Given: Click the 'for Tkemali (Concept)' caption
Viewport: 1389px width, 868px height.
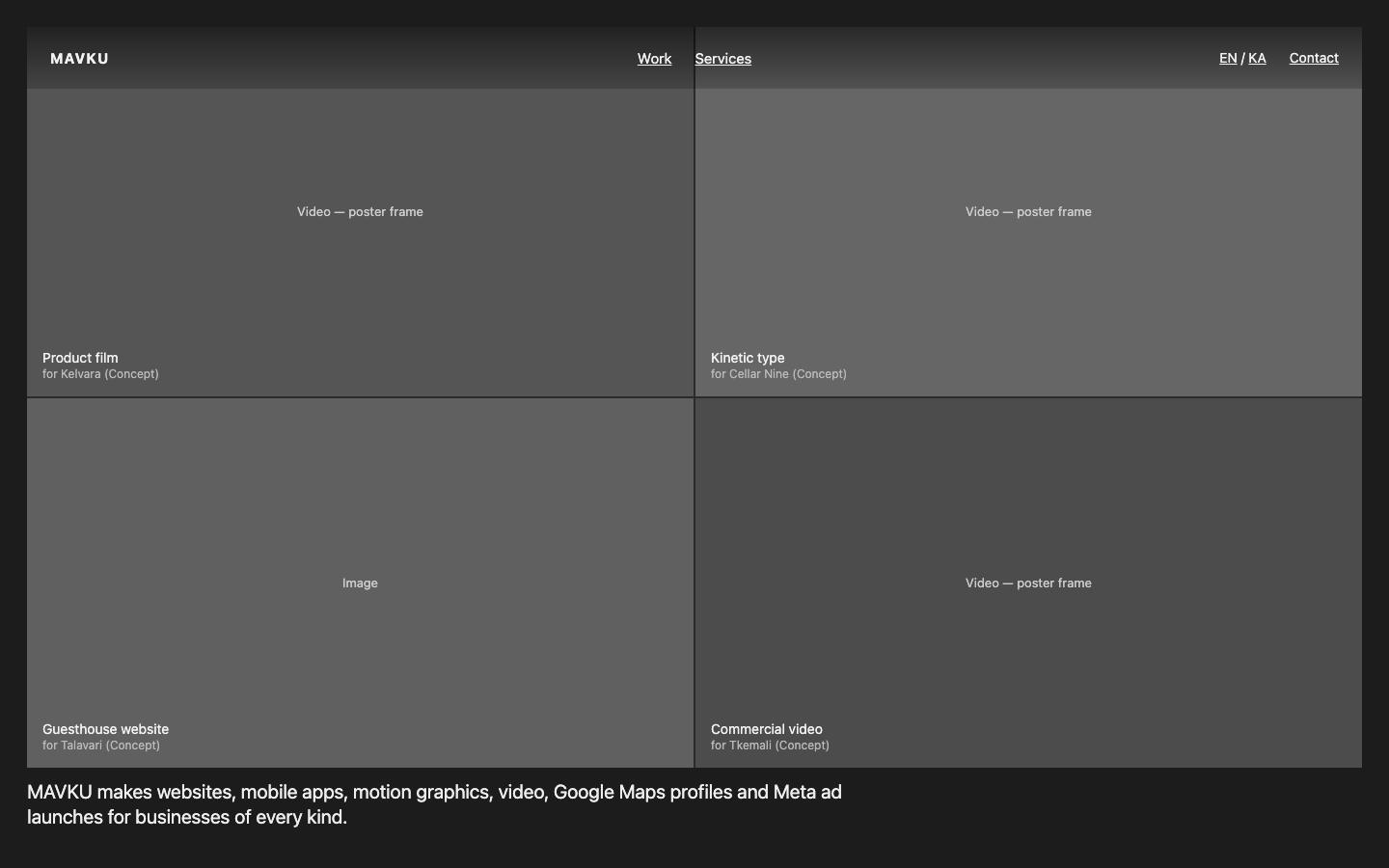Looking at the screenshot, I should point(770,746).
